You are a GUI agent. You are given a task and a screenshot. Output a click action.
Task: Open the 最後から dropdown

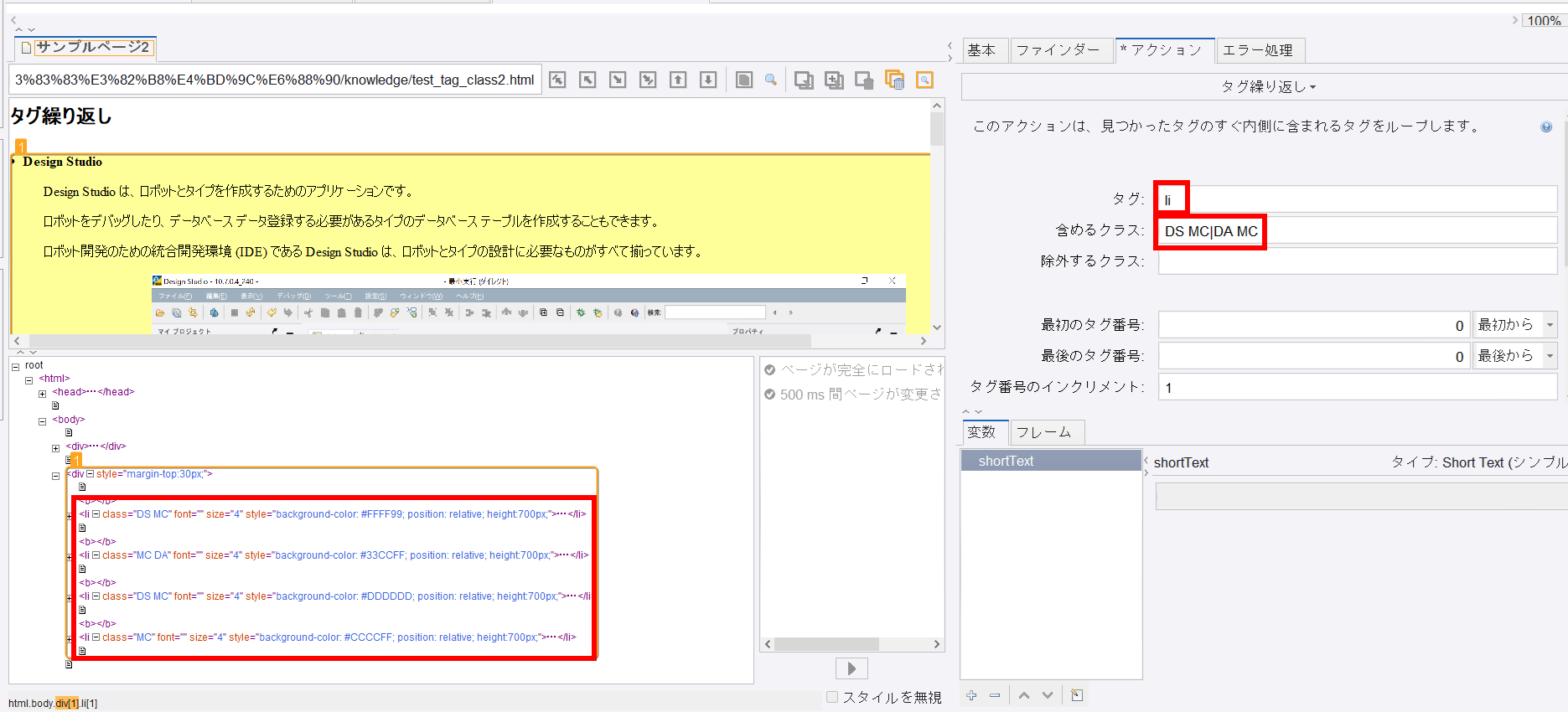click(1514, 356)
